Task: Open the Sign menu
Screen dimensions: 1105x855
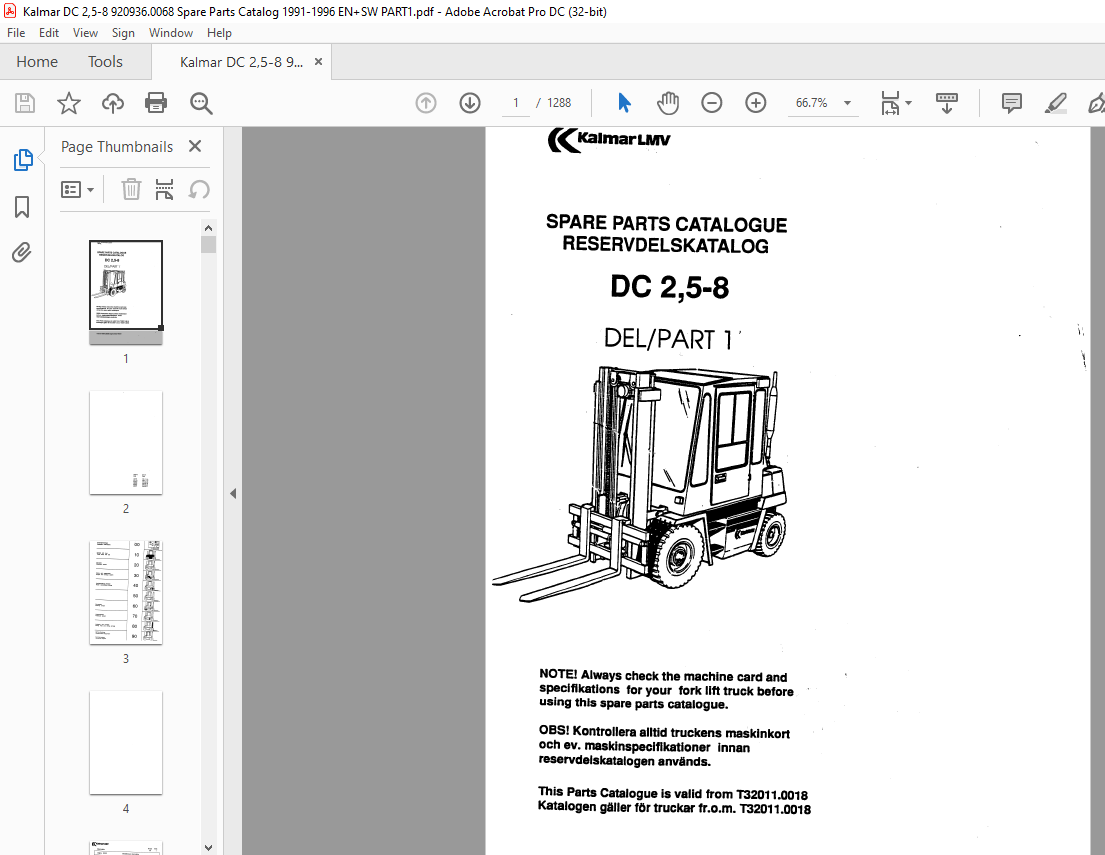Action: 123,33
